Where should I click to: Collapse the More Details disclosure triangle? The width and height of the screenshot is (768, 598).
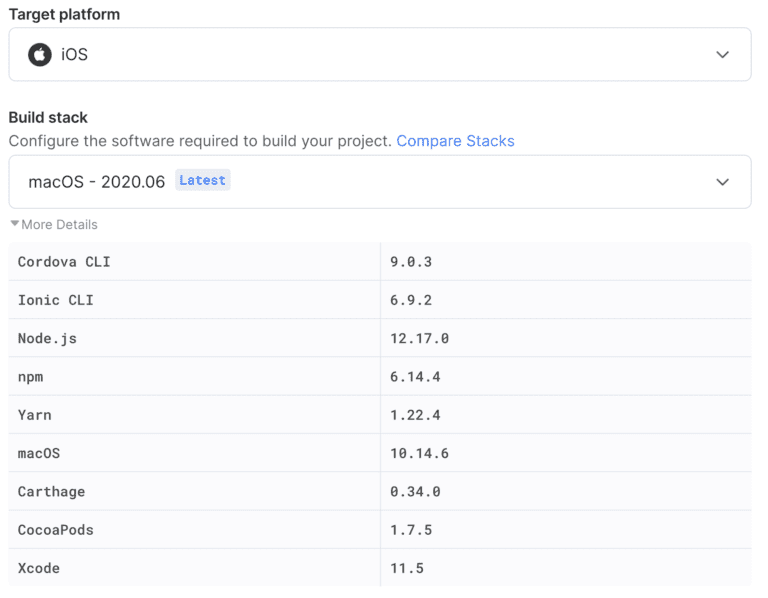pos(15,224)
